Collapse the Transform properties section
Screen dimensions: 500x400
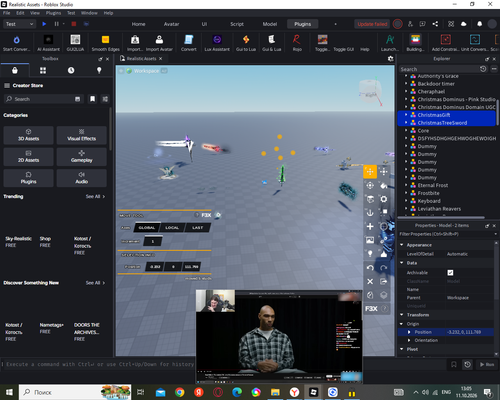[402, 315]
